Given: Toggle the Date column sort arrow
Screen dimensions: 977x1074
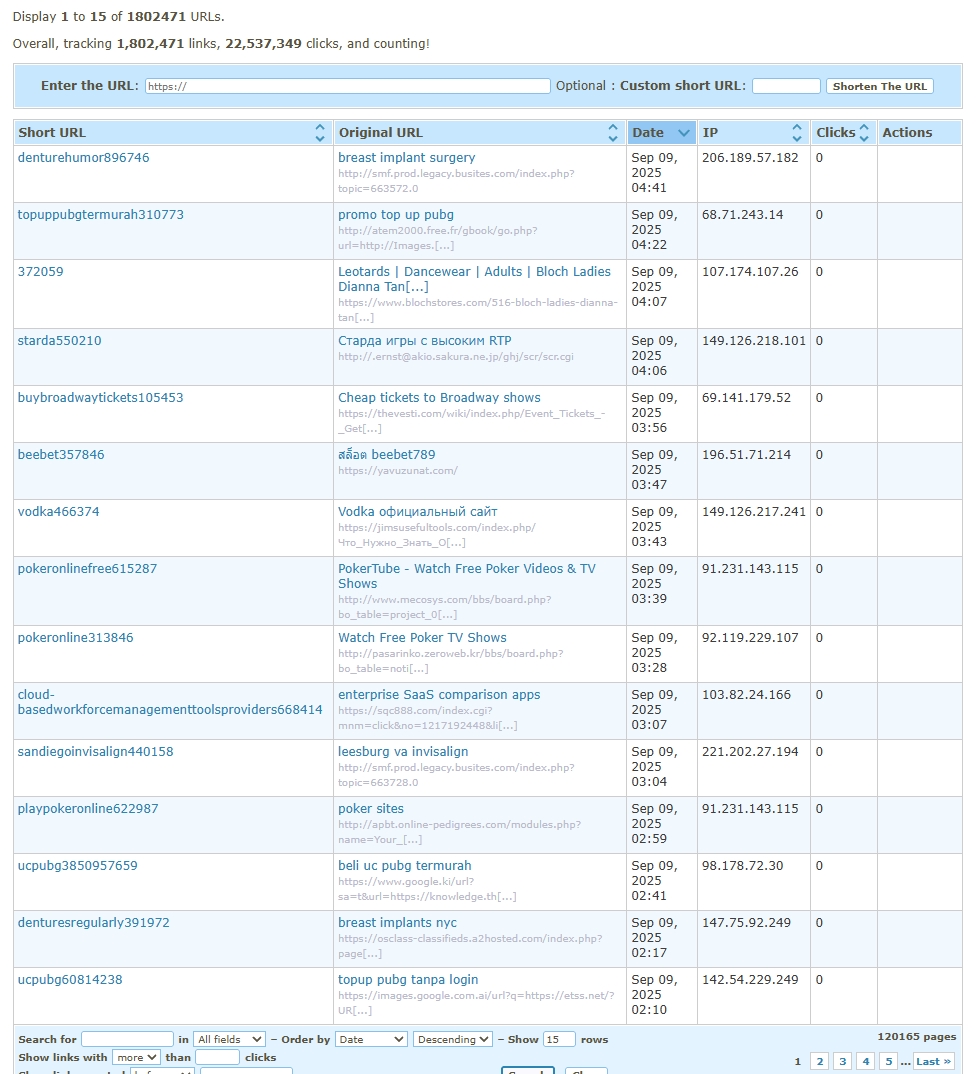Looking at the screenshot, I should [x=683, y=133].
